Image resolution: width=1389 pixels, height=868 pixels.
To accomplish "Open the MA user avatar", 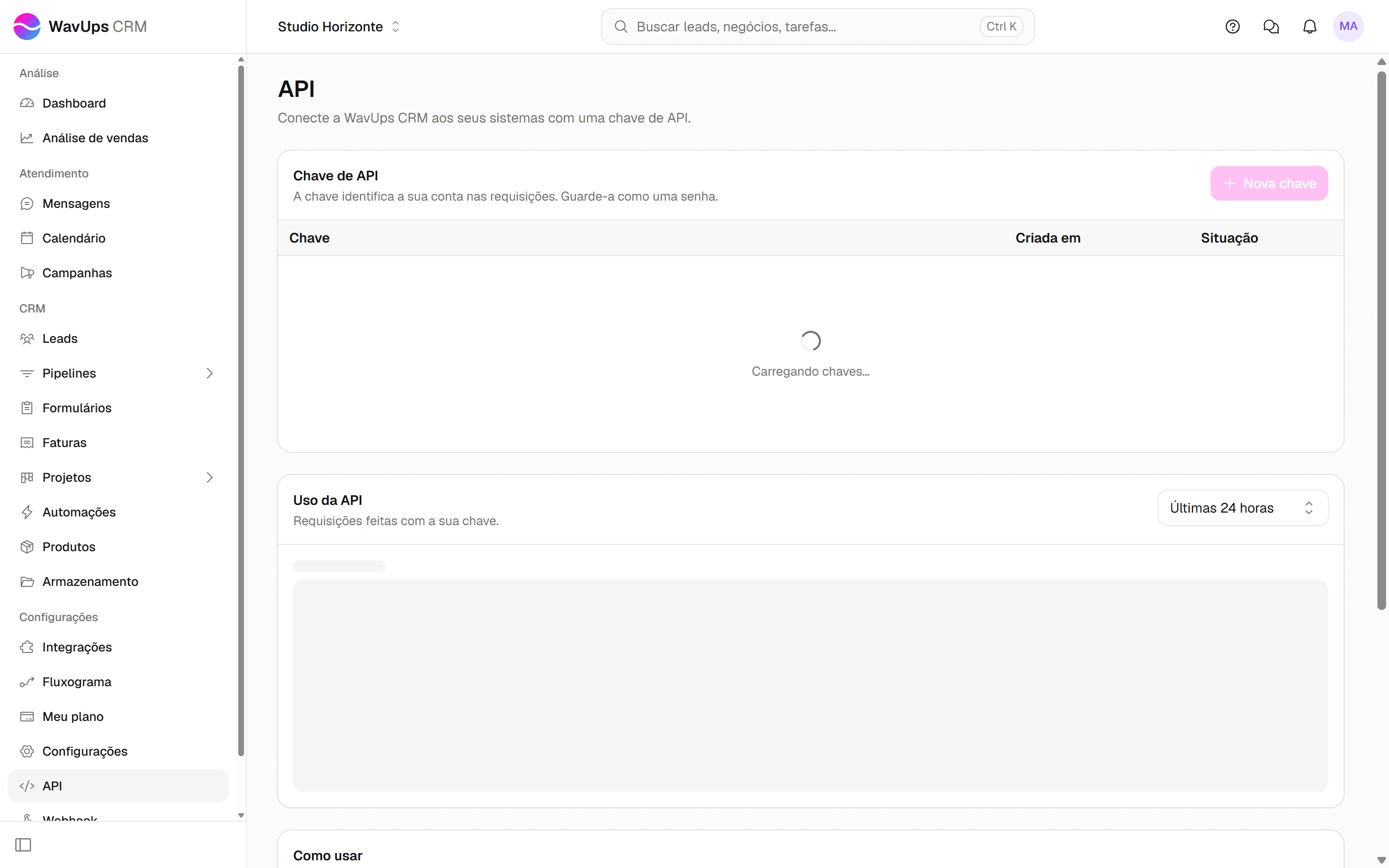I will coord(1348,27).
